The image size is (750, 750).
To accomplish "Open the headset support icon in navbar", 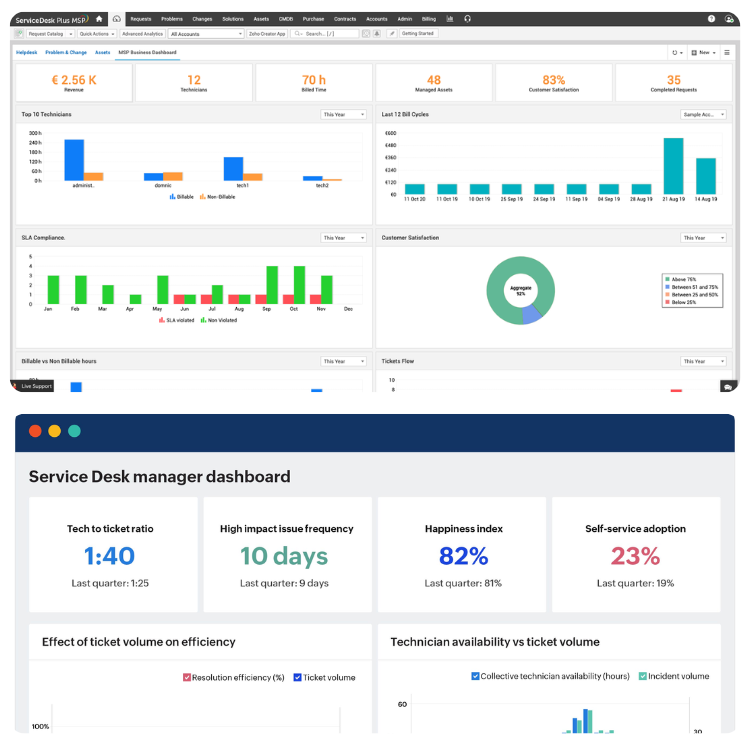I will [x=468, y=18].
